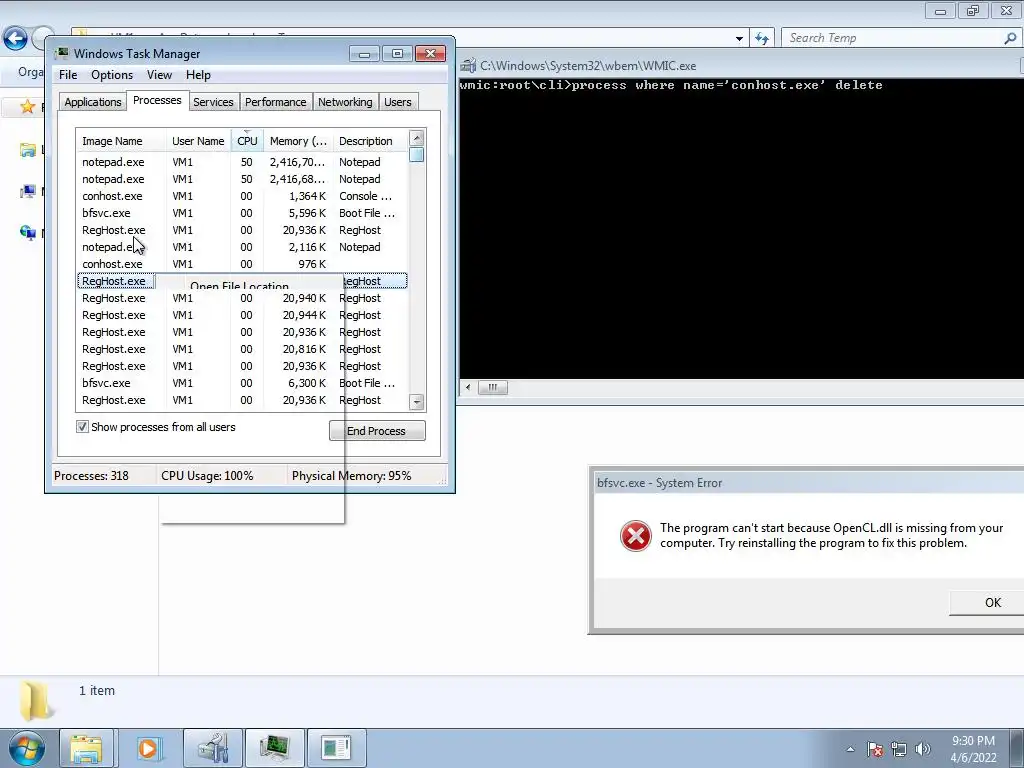This screenshot has height=768, width=1024.
Task: Click the process list scrollbar thumb
Action: tap(417, 155)
